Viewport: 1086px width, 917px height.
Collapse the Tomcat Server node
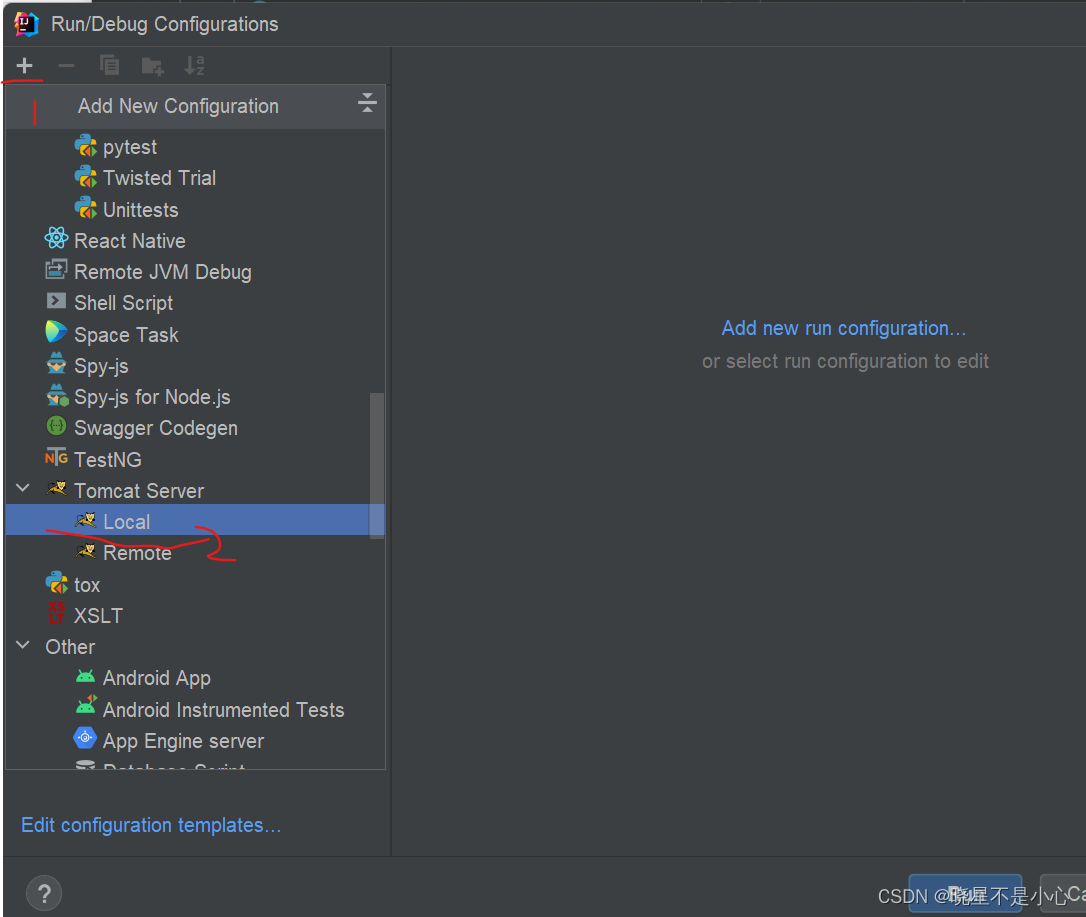point(23,489)
